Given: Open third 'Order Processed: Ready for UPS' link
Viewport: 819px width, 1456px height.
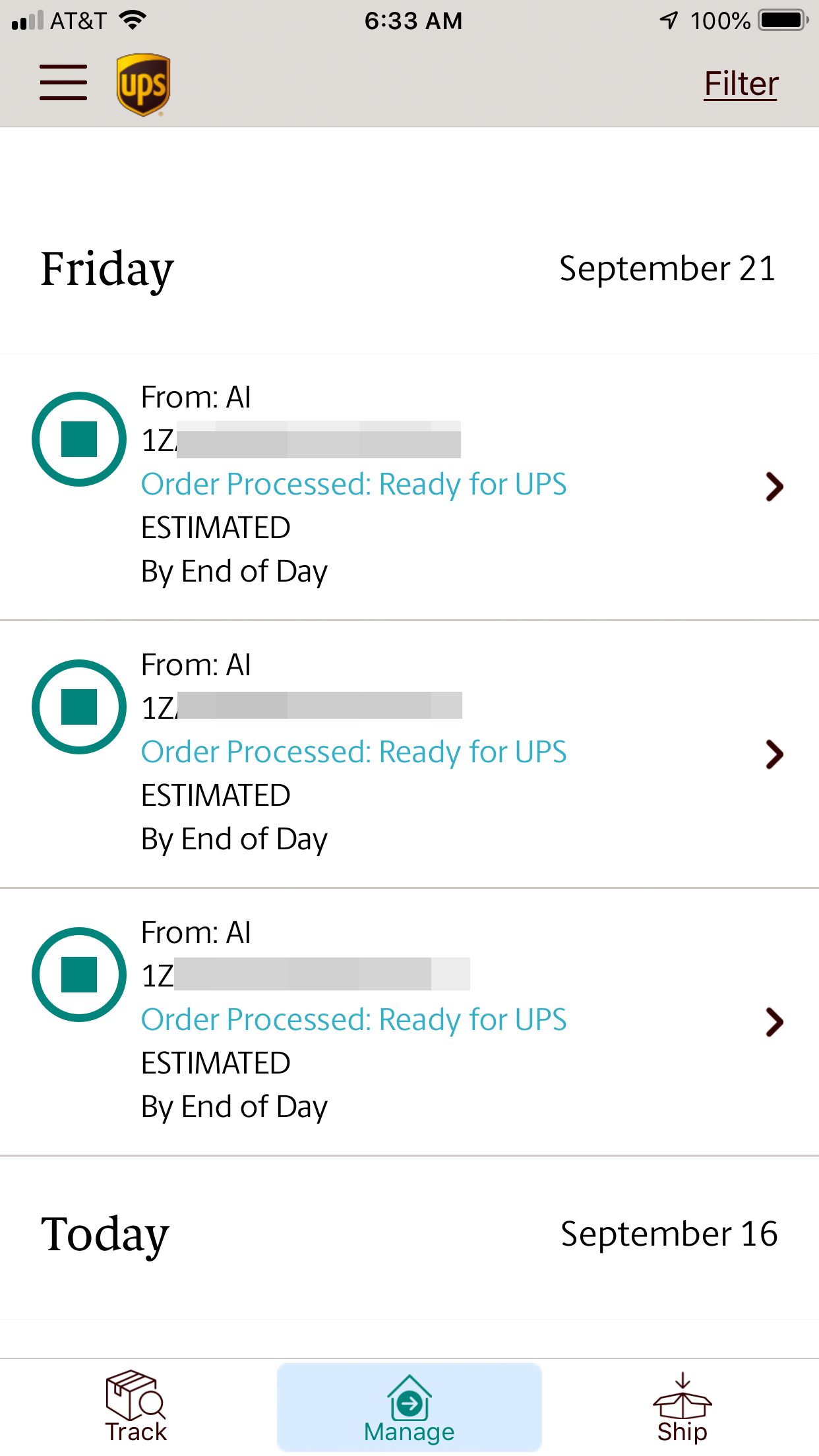Looking at the screenshot, I should pyautogui.click(x=354, y=1019).
